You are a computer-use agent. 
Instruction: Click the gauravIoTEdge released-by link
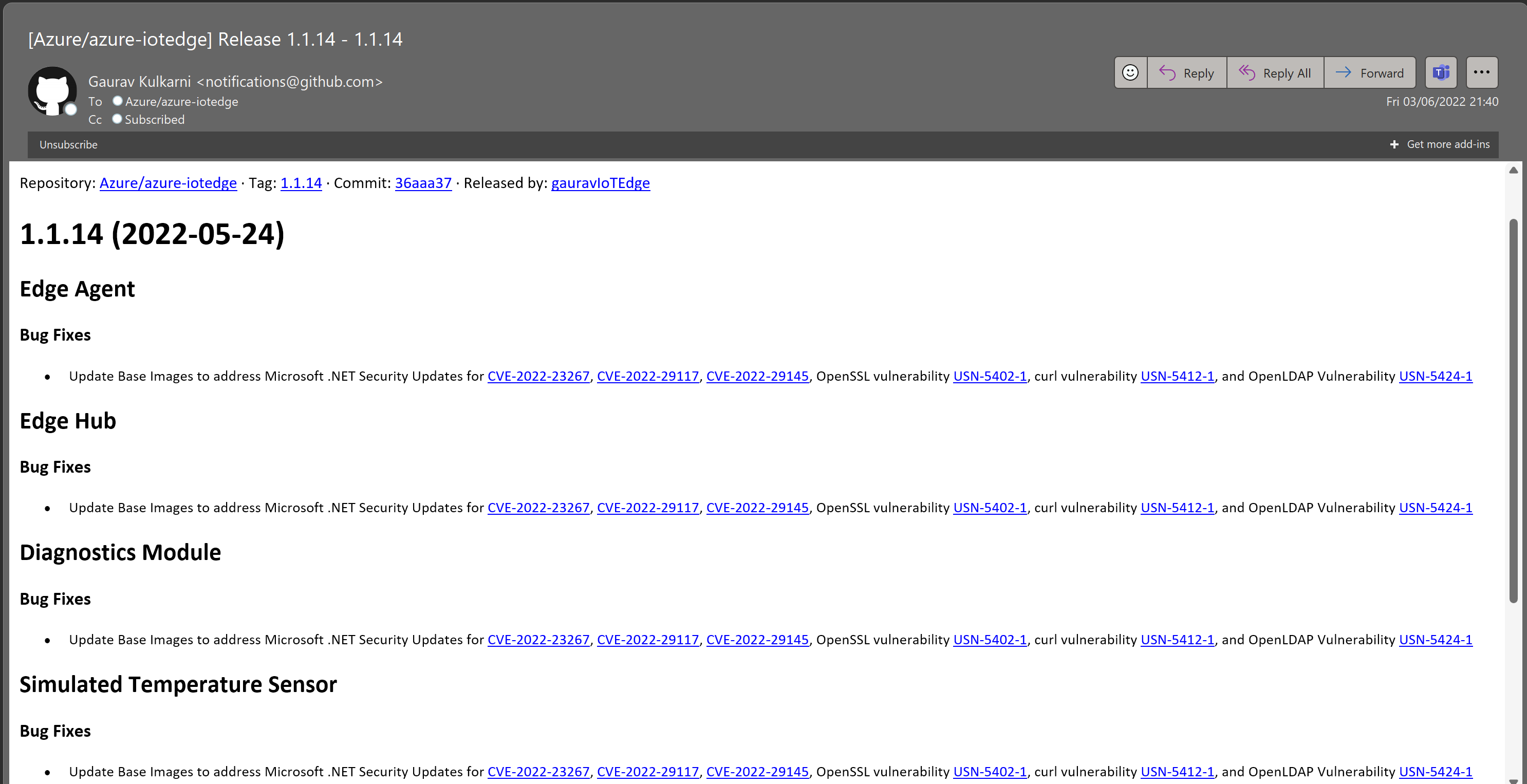coord(600,183)
